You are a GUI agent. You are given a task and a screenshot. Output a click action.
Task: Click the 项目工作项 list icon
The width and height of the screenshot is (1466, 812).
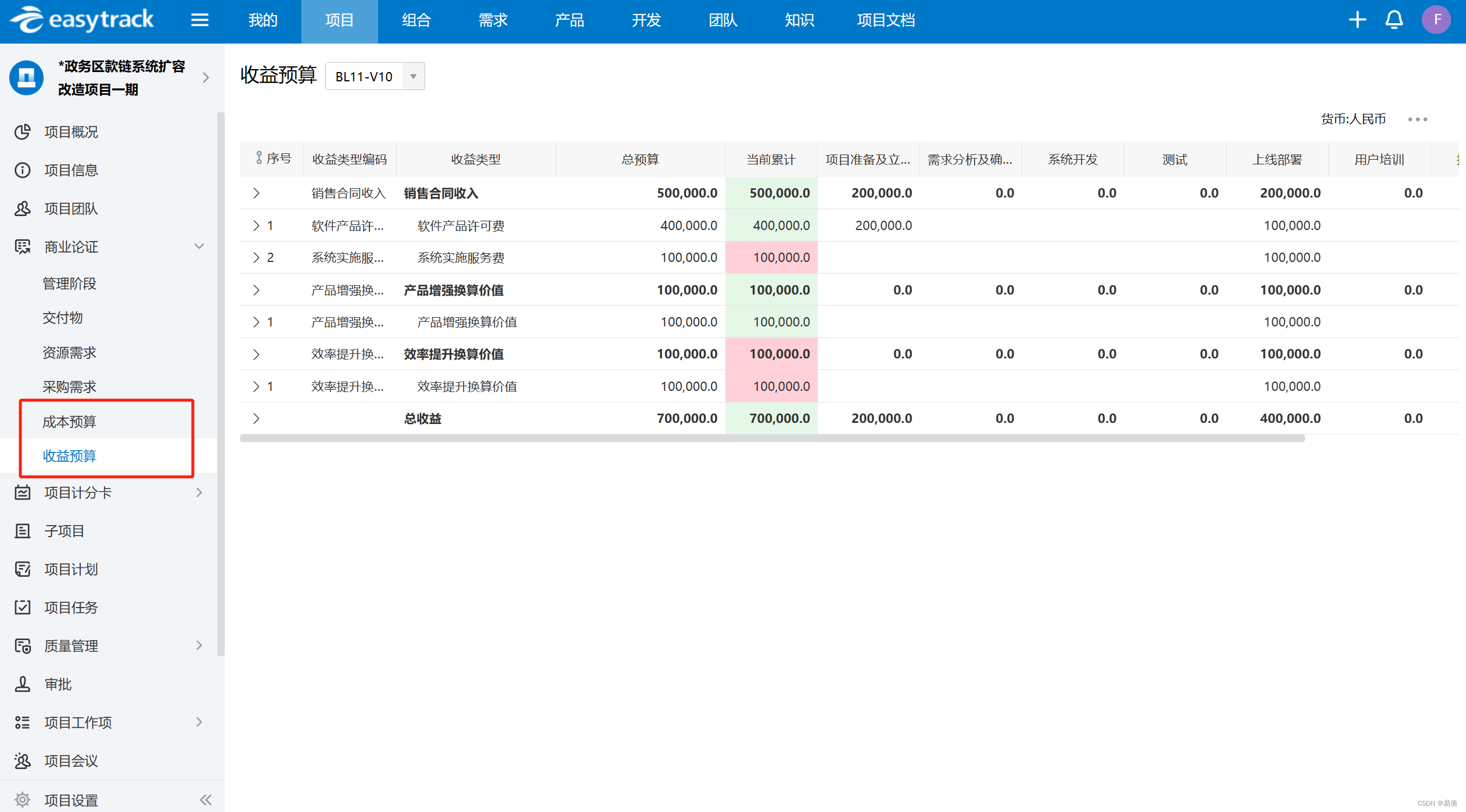(23, 723)
